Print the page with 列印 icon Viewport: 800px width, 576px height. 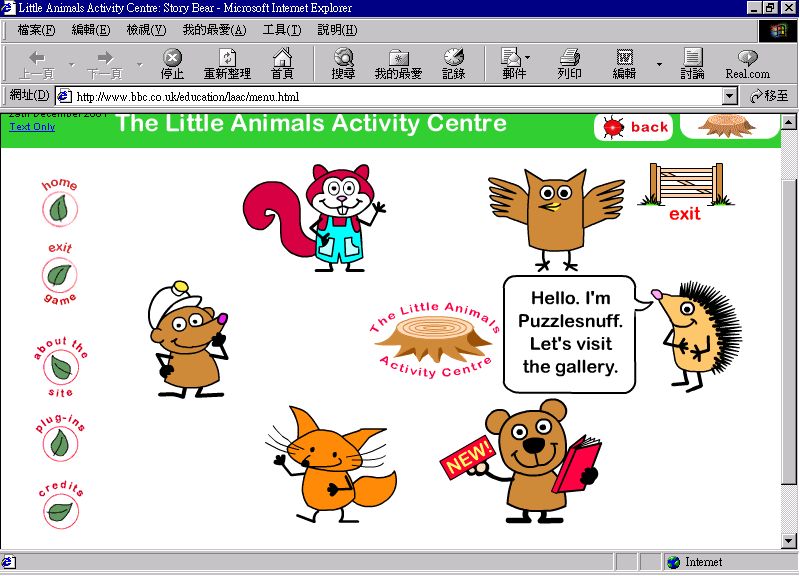[569, 65]
